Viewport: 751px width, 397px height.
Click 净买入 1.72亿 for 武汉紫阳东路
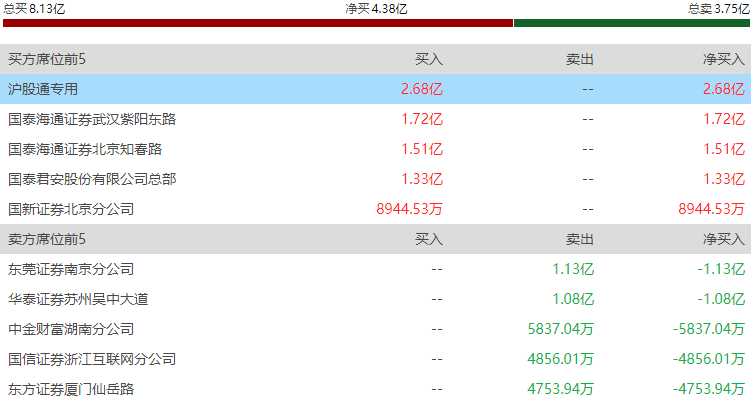click(724, 119)
